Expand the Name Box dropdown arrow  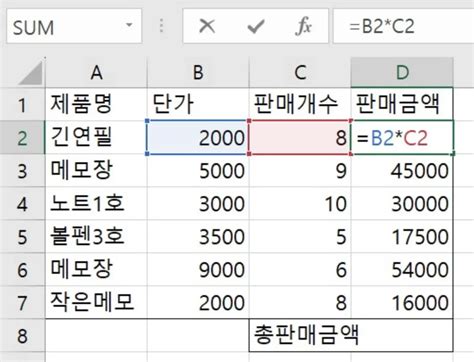pos(129,25)
